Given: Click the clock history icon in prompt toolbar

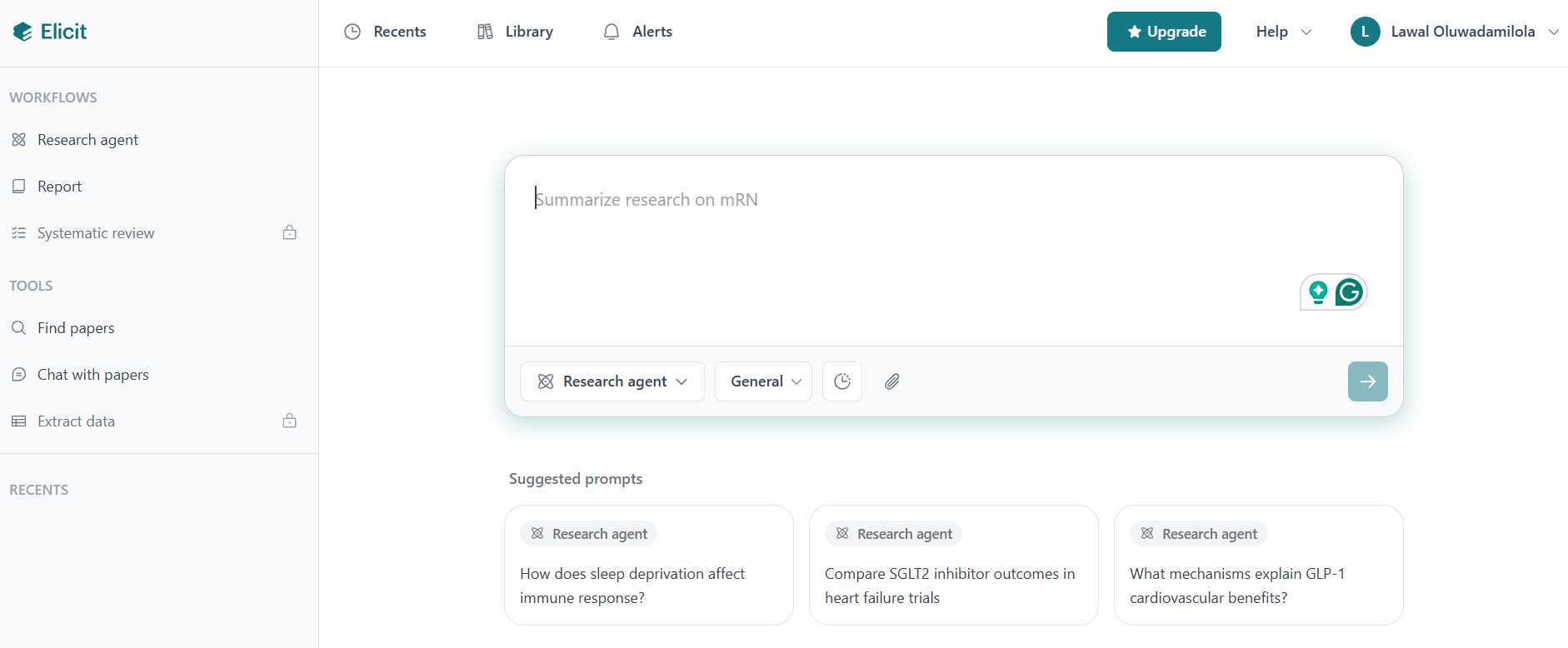Looking at the screenshot, I should [x=842, y=381].
